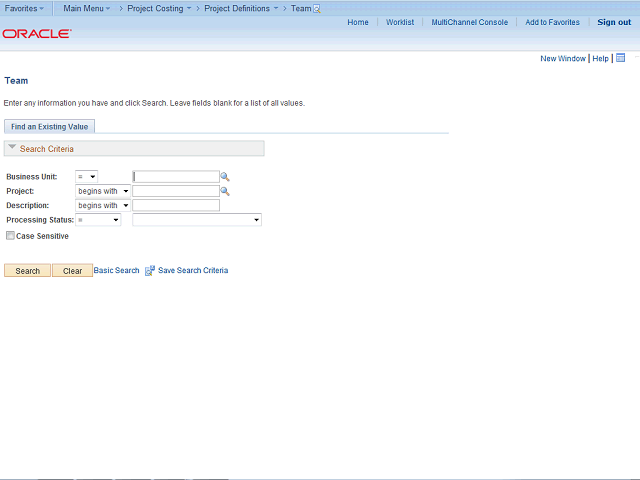Open the New Window link
Viewport: 640px width, 480px height.
[563, 58]
